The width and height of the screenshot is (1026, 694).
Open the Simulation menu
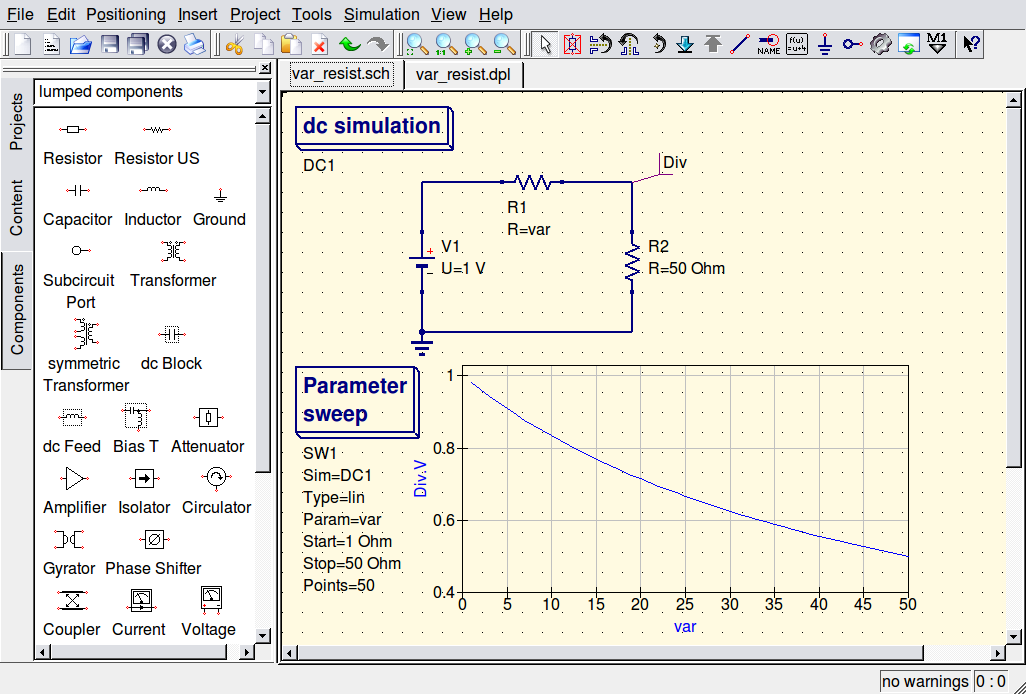tap(381, 14)
